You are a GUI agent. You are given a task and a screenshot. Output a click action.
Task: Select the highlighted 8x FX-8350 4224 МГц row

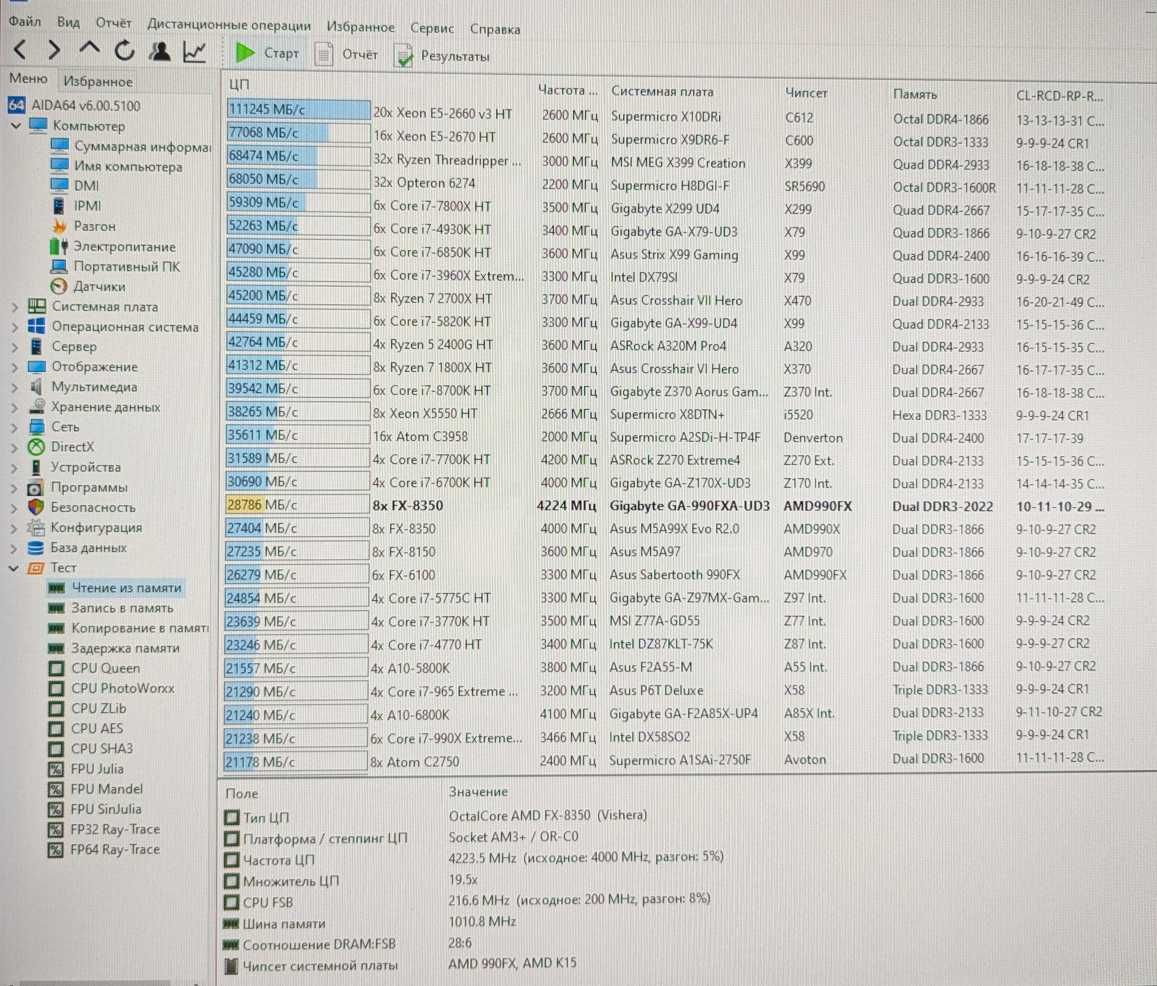pos(666,506)
